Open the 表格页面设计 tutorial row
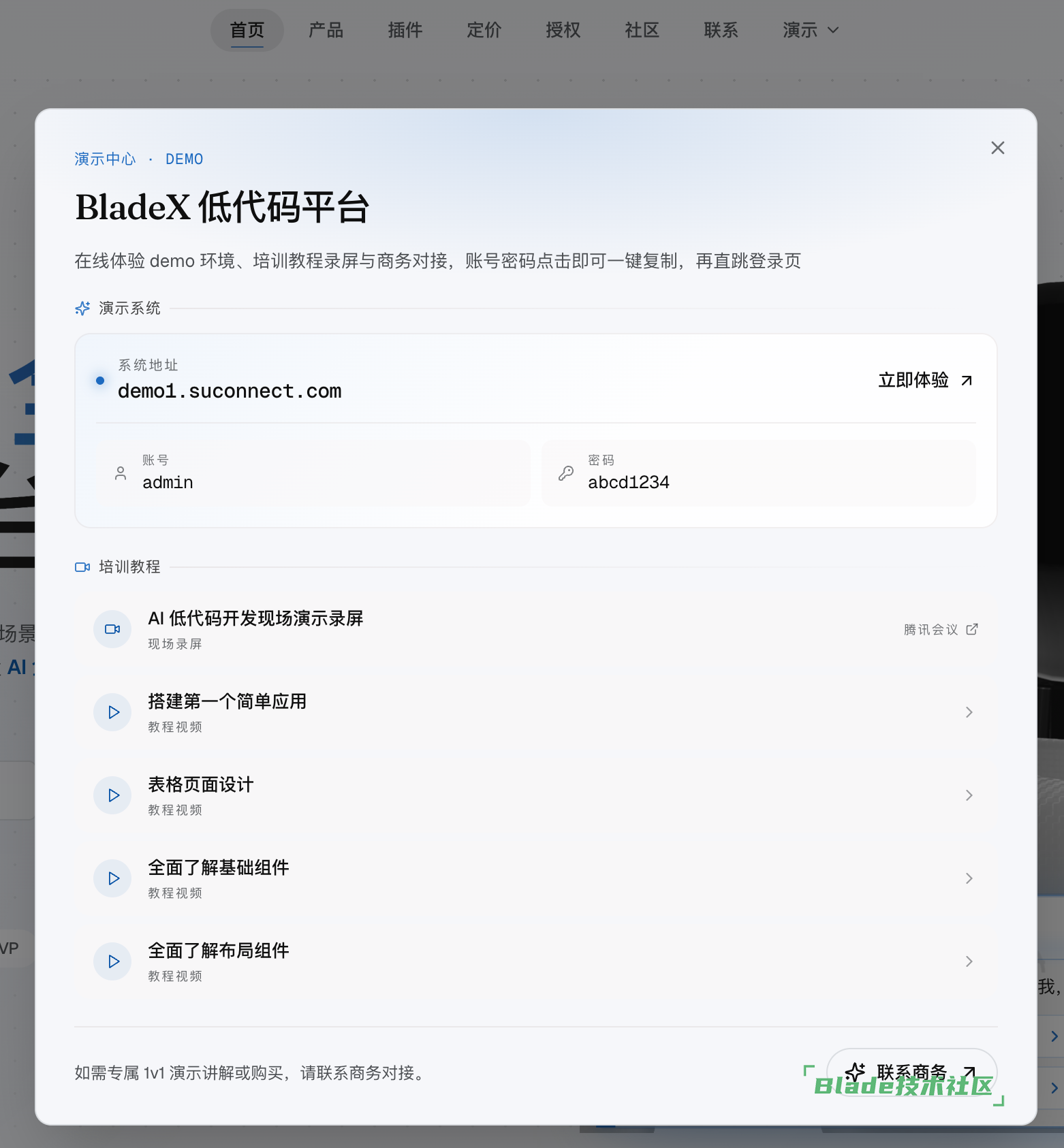The width and height of the screenshot is (1064, 1148). tap(536, 795)
